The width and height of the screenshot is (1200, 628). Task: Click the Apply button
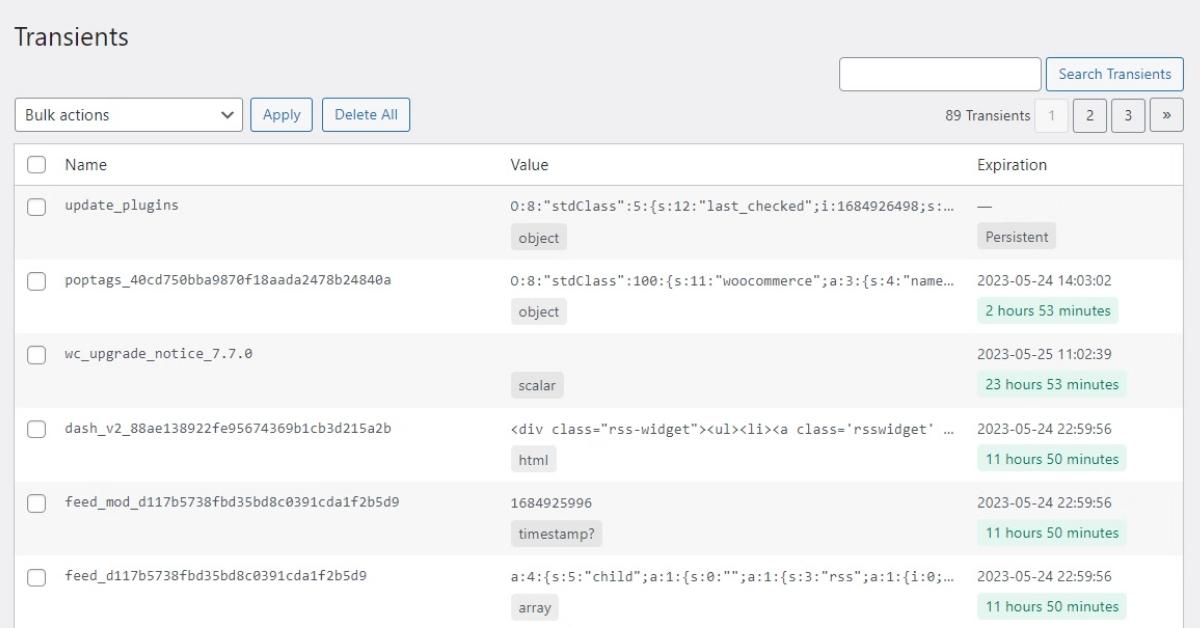tap(281, 115)
